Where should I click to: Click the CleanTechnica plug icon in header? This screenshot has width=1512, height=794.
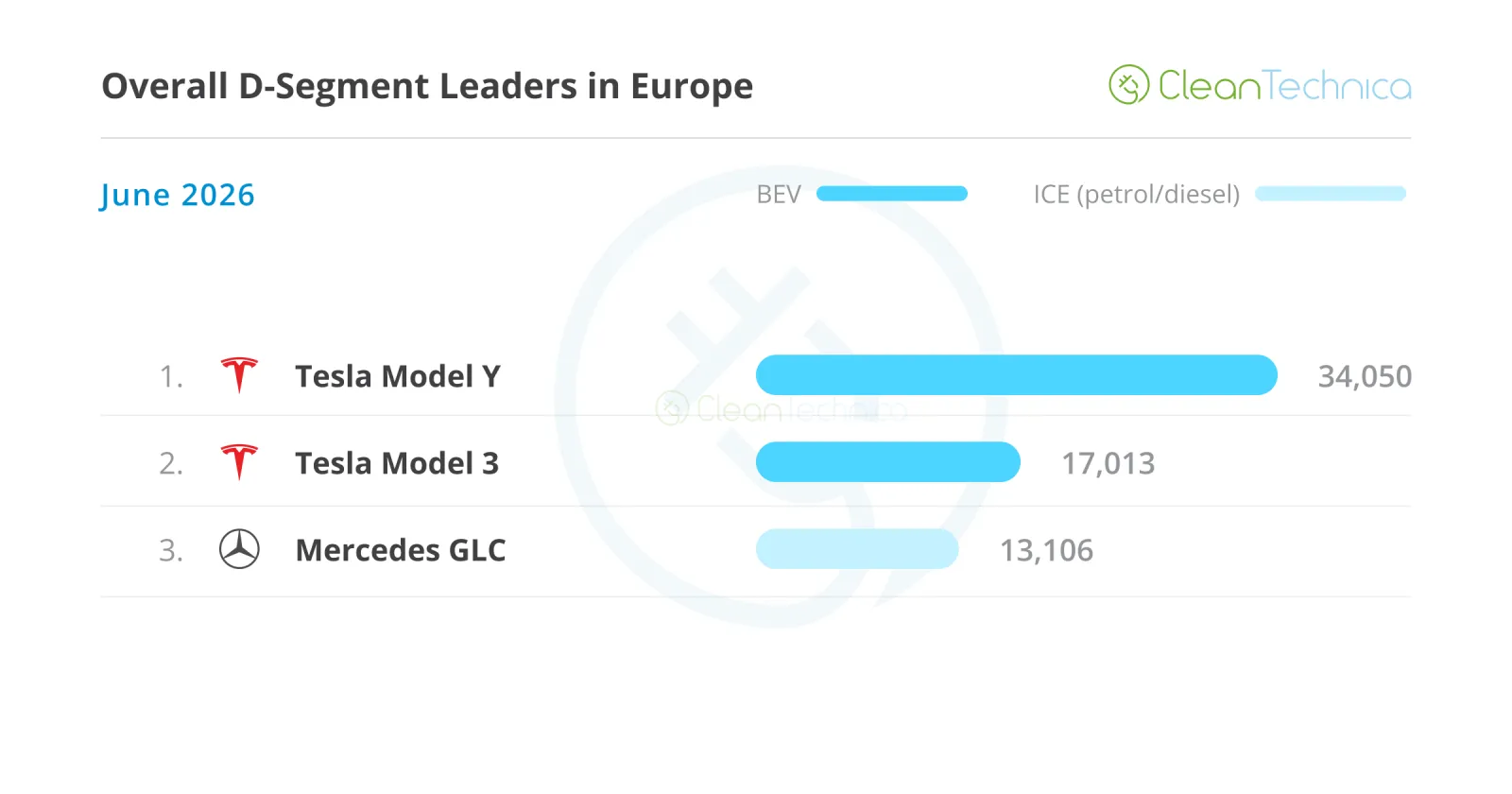pos(1128,85)
